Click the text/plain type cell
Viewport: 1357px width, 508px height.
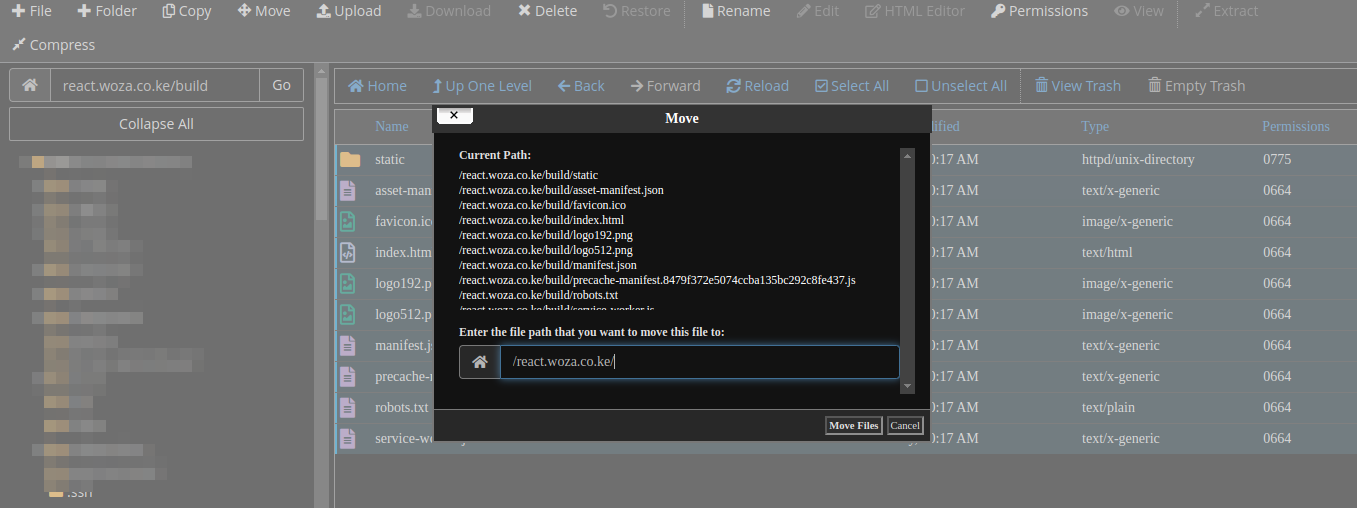1108,407
